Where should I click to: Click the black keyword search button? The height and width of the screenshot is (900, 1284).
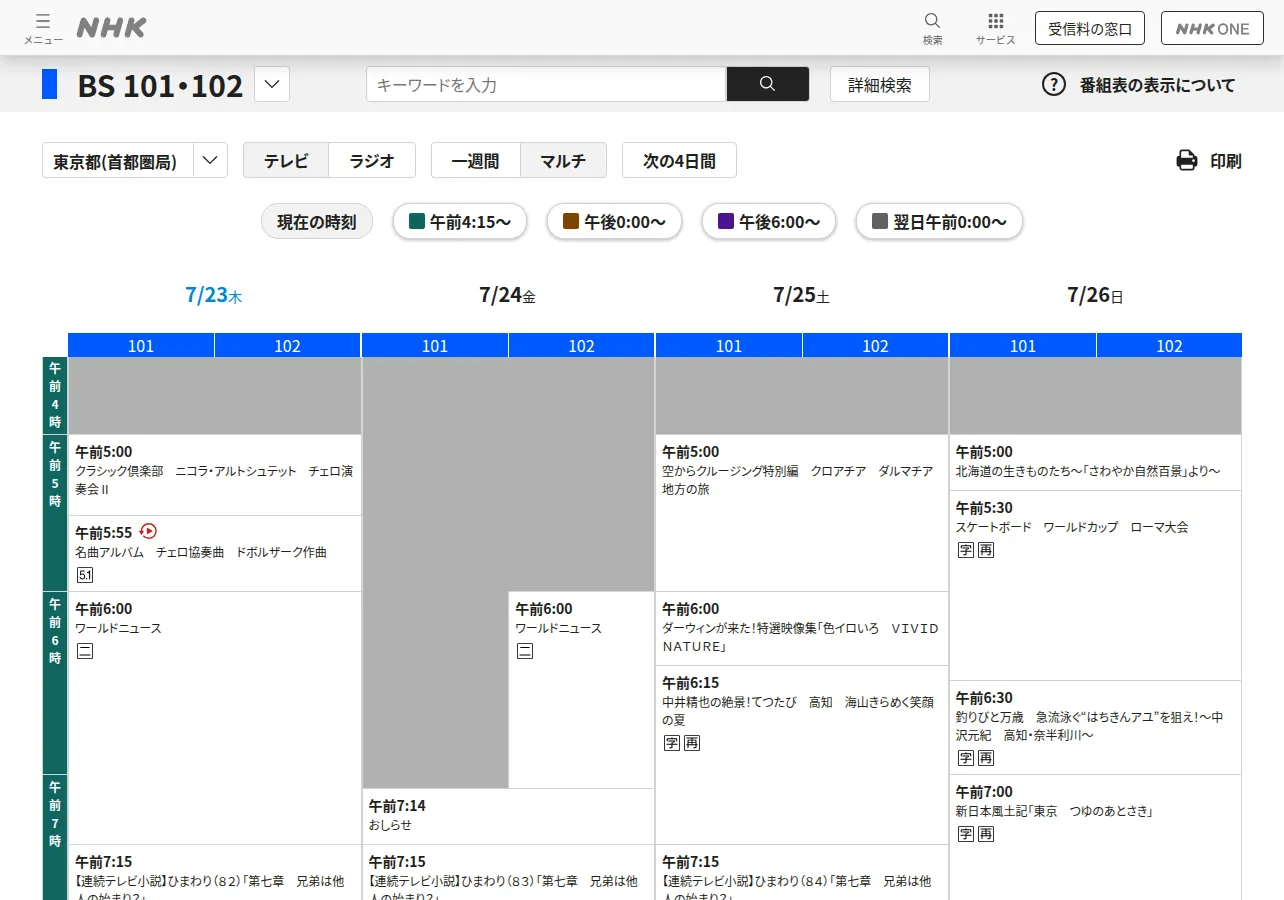pos(768,84)
